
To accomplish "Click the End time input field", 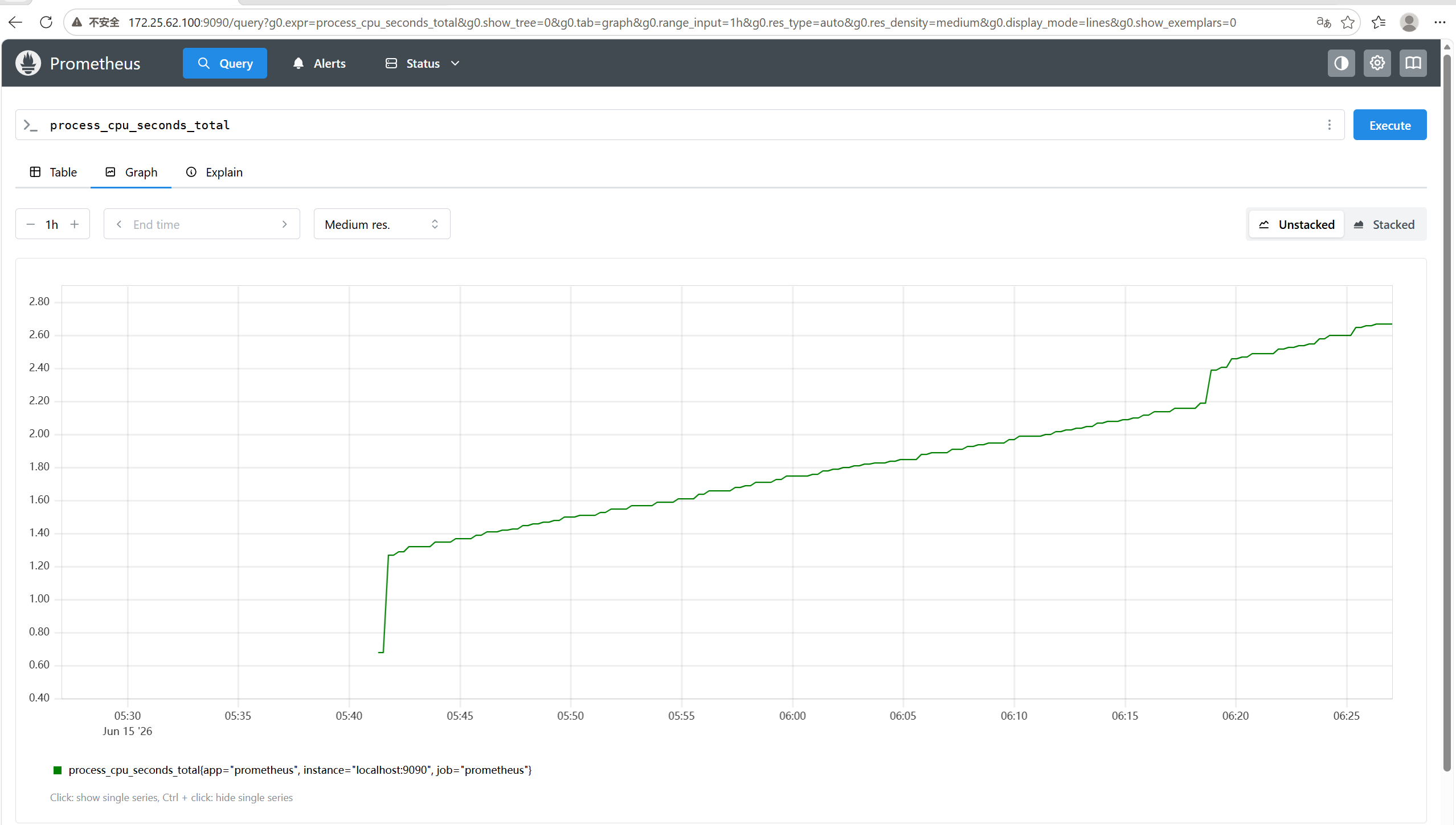I will pos(202,224).
